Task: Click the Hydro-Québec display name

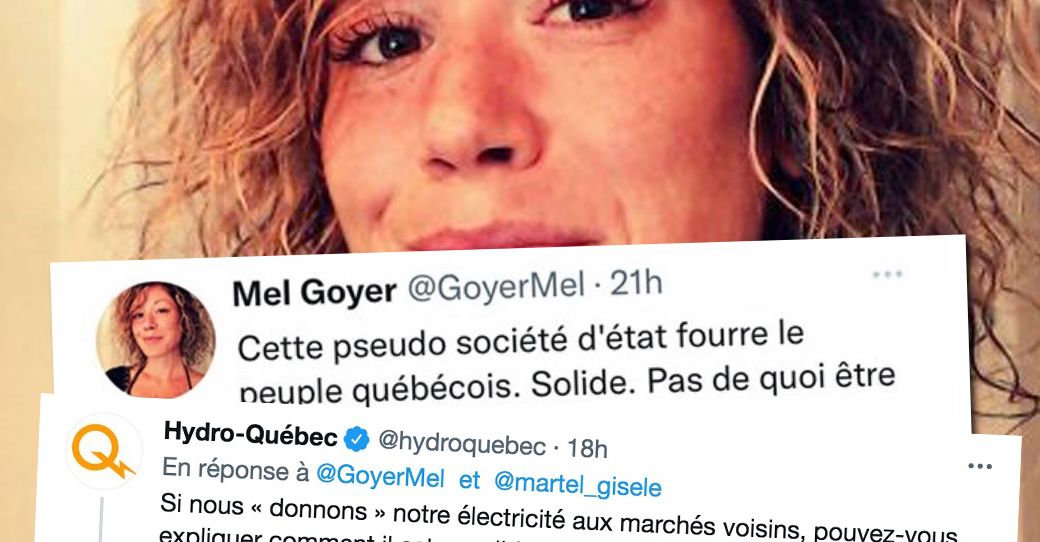Action: tap(251, 435)
